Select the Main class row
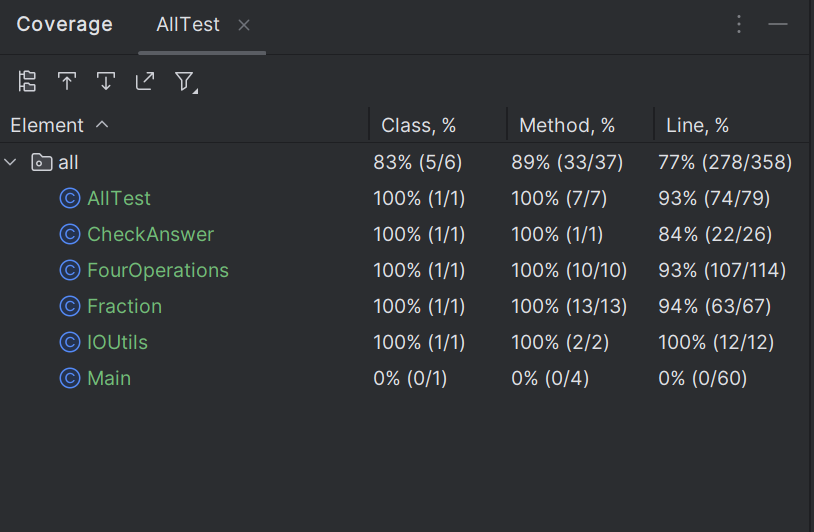Screen dimensions: 814x532 click(x=109, y=378)
